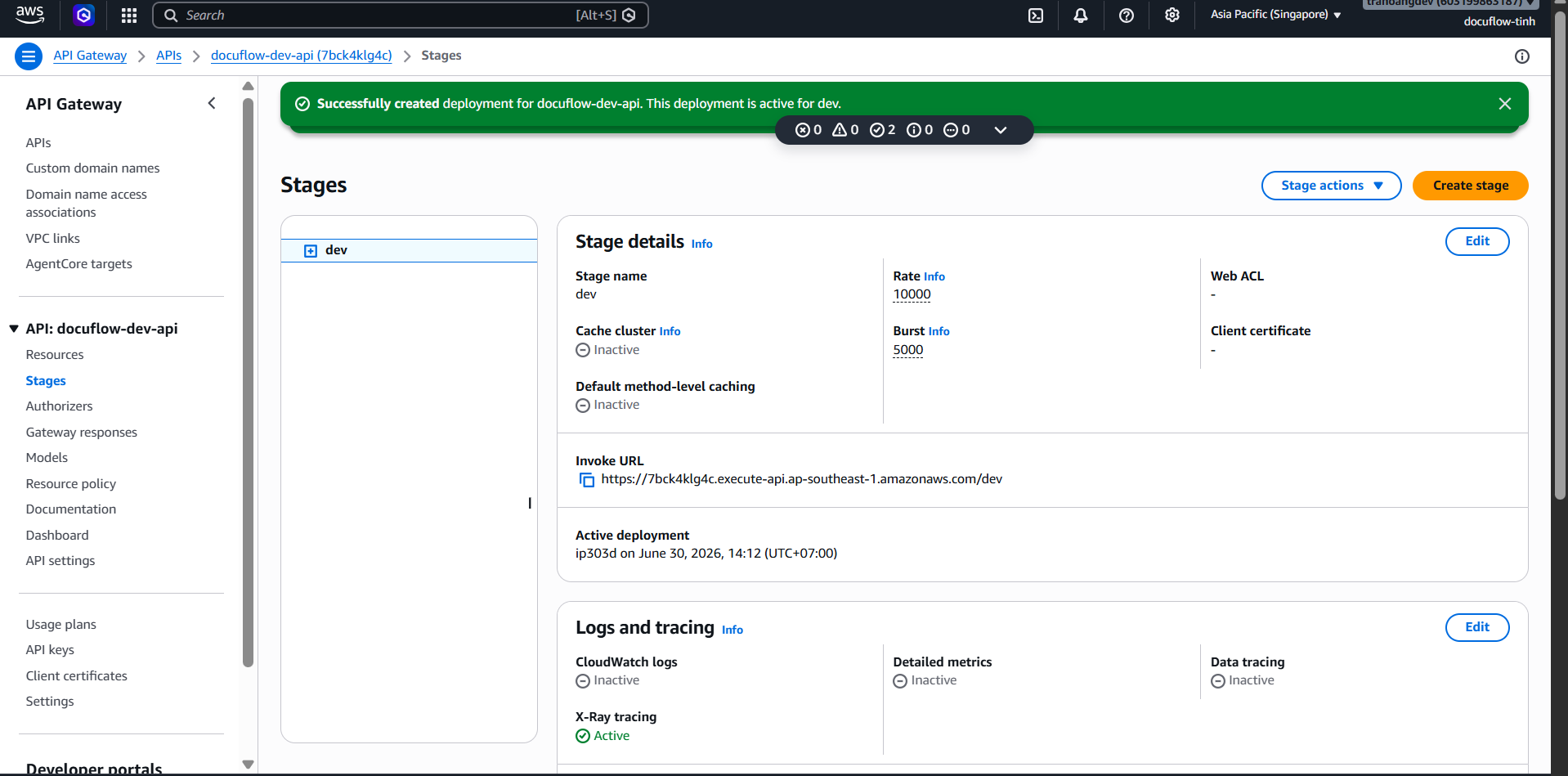Open Info link beside Logs and tracing
Image resolution: width=1568 pixels, height=776 pixels.
click(732, 630)
